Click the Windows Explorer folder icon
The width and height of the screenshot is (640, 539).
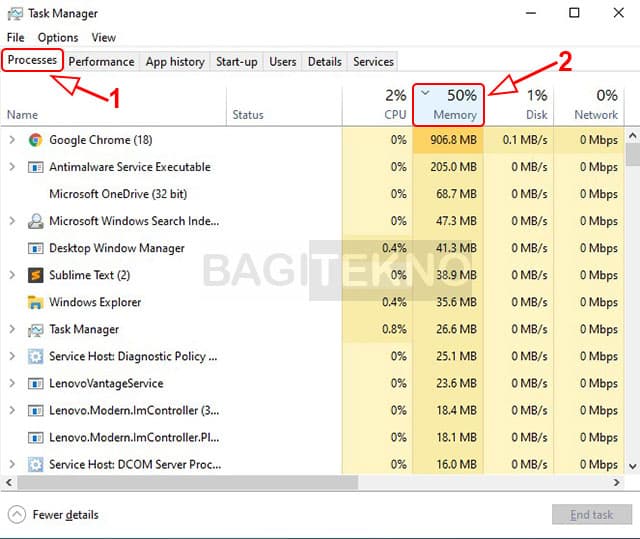[36, 302]
